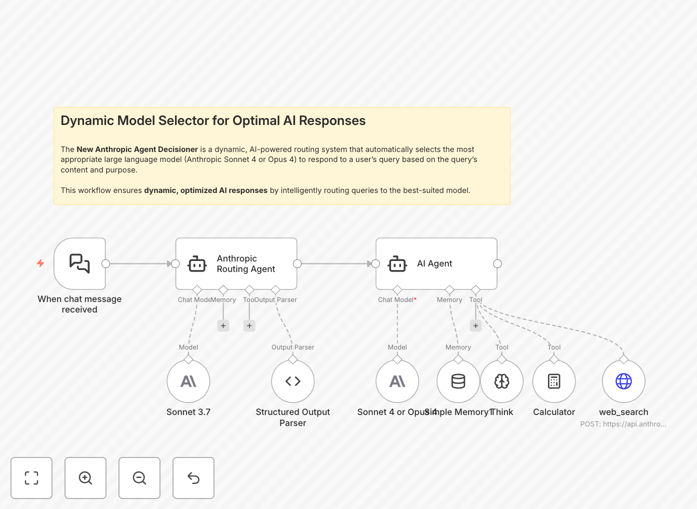Image resolution: width=697 pixels, height=509 pixels.
Task: Click AI Agent Chat Model diamond connector
Action: coord(397,290)
